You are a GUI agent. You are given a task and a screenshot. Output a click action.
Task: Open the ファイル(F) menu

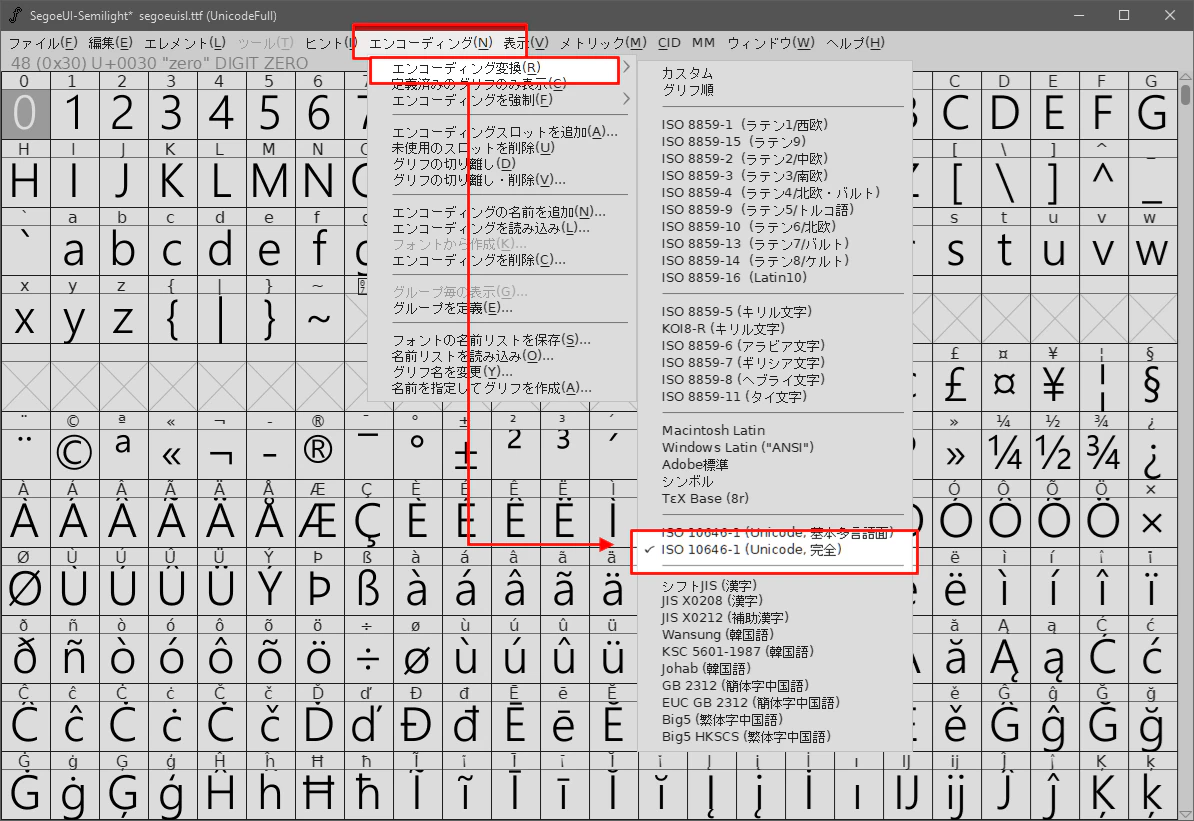coord(43,43)
